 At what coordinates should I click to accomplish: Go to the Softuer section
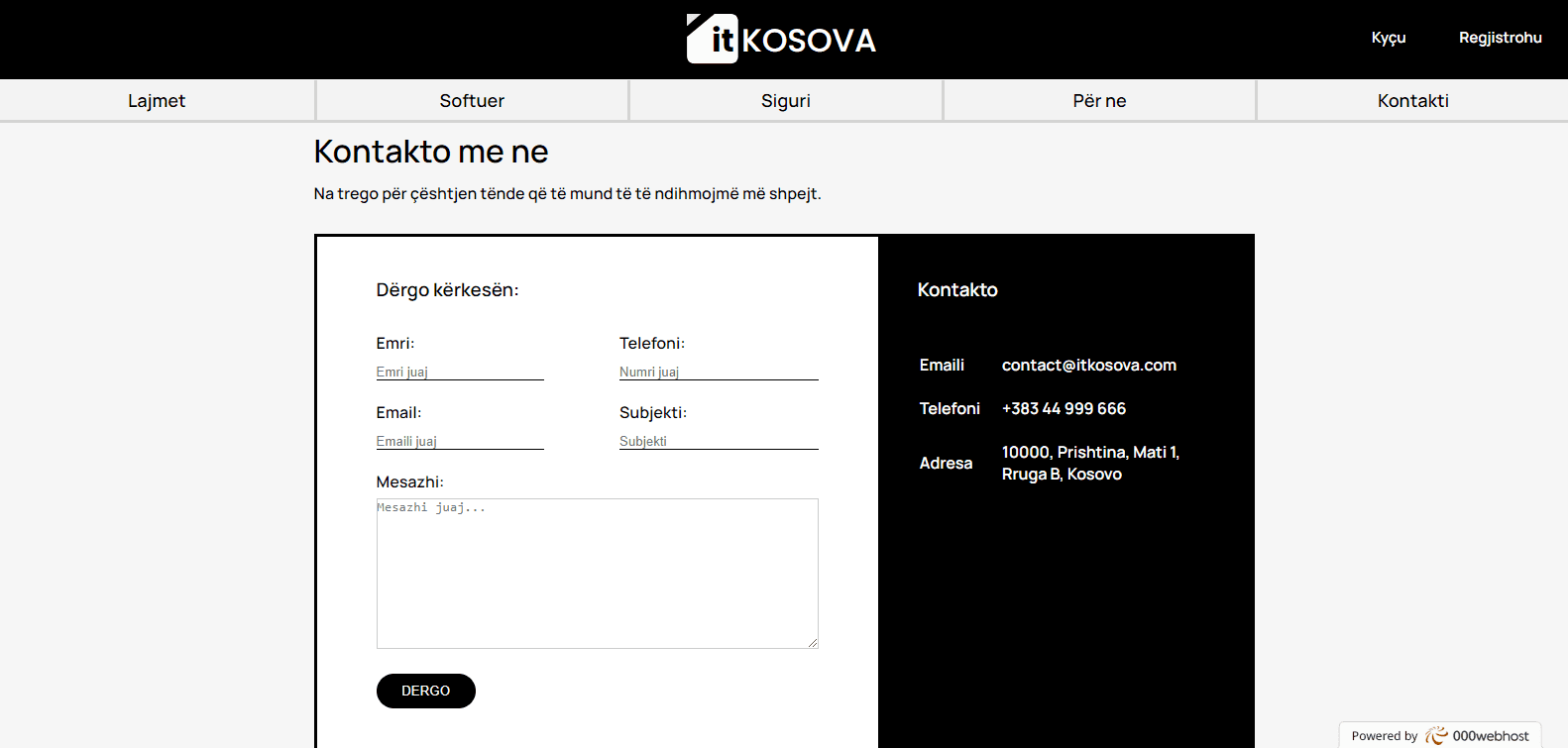(x=472, y=101)
